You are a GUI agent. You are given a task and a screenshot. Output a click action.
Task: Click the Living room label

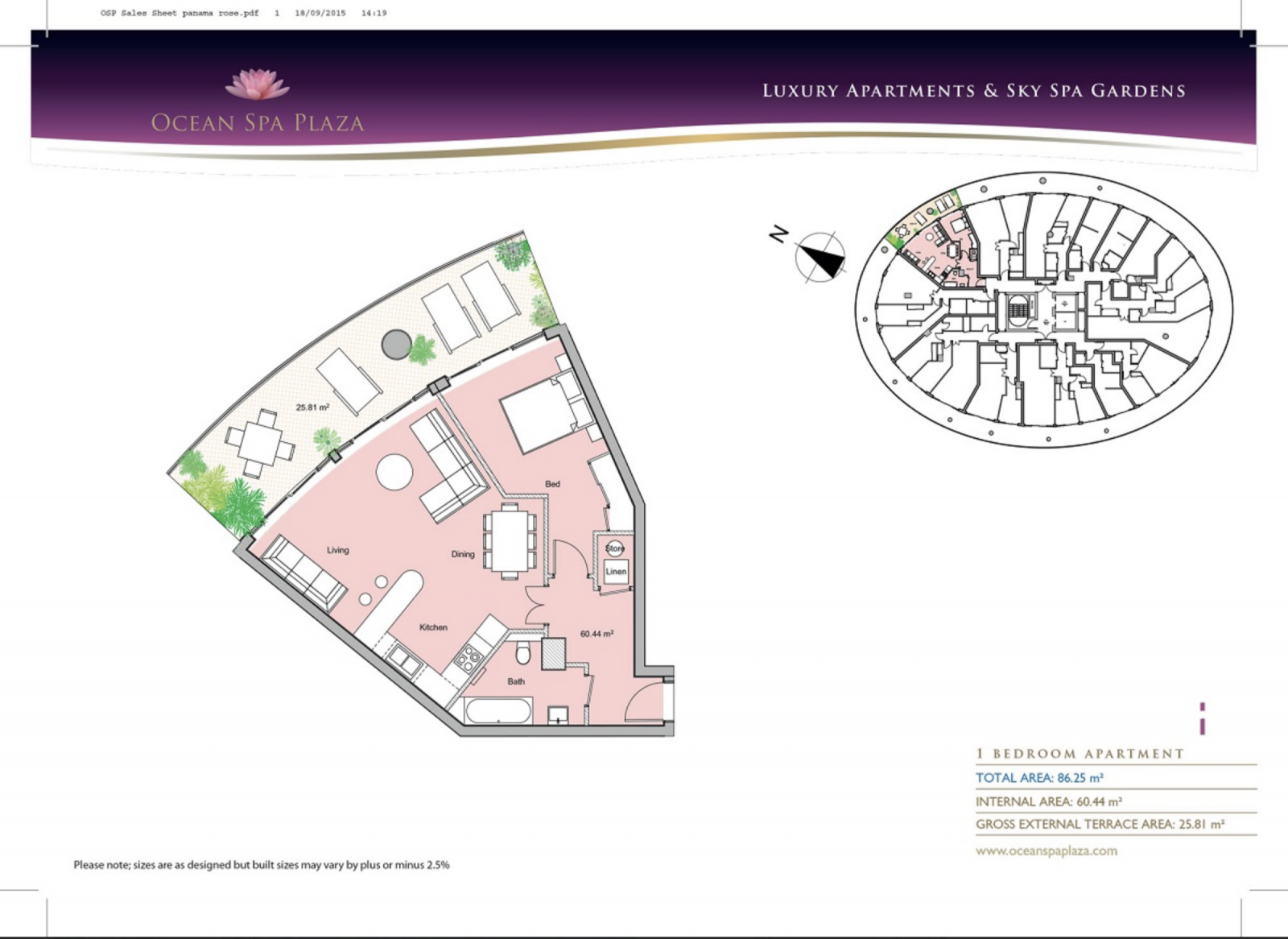[x=338, y=550]
